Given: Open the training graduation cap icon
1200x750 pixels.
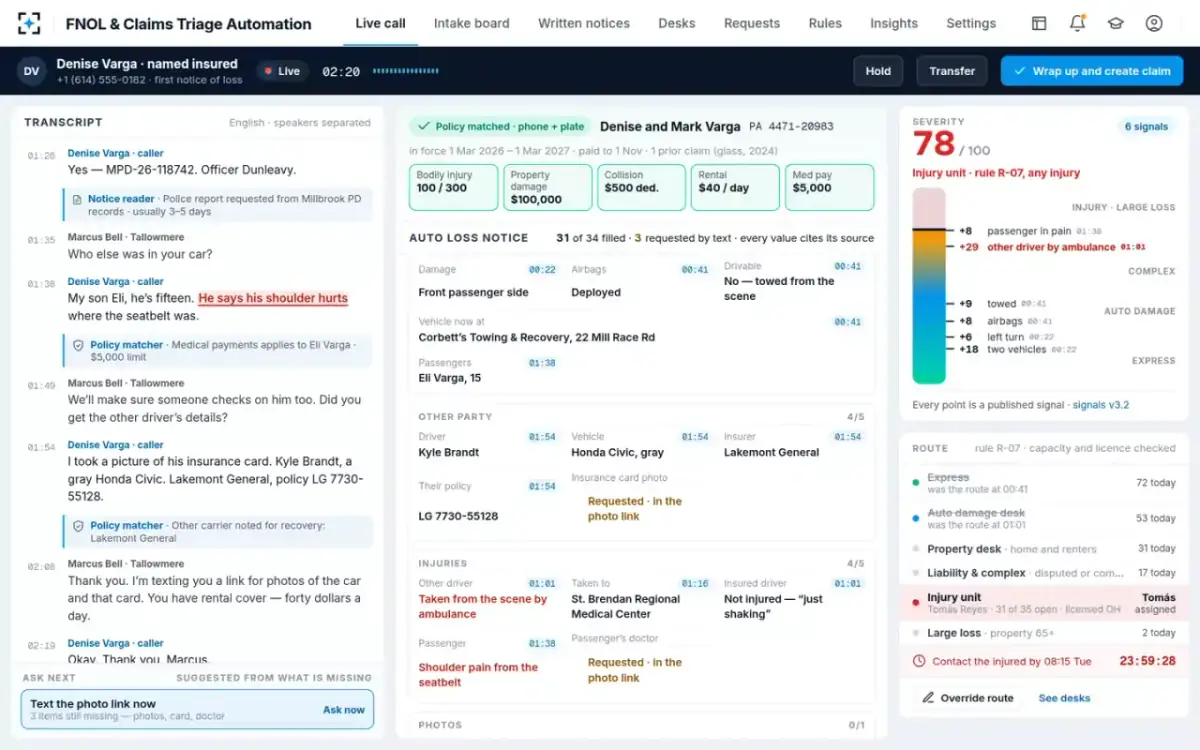Looking at the screenshot, I should point(1115,23).
